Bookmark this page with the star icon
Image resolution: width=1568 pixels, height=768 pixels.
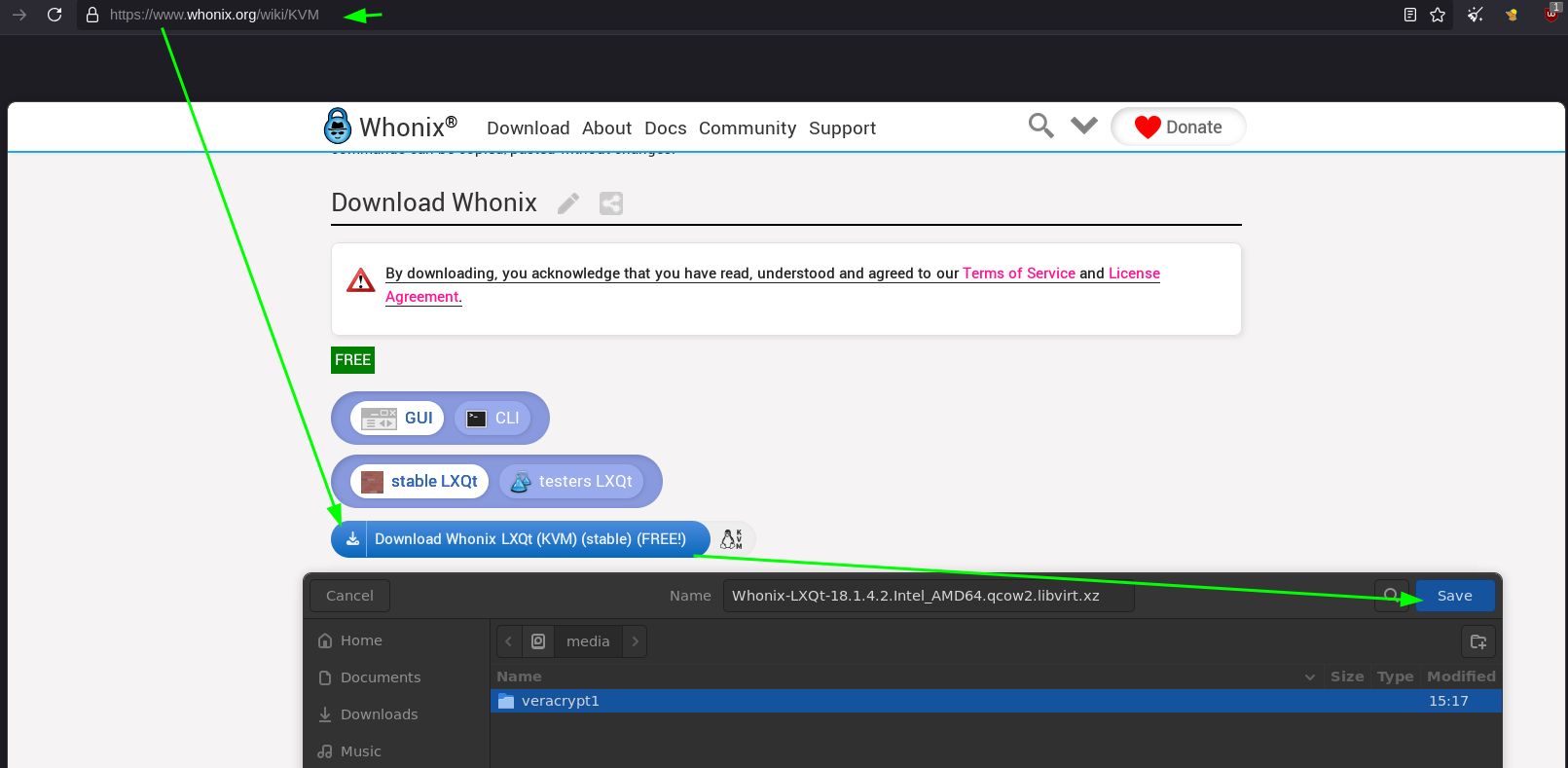(1438, 15)
